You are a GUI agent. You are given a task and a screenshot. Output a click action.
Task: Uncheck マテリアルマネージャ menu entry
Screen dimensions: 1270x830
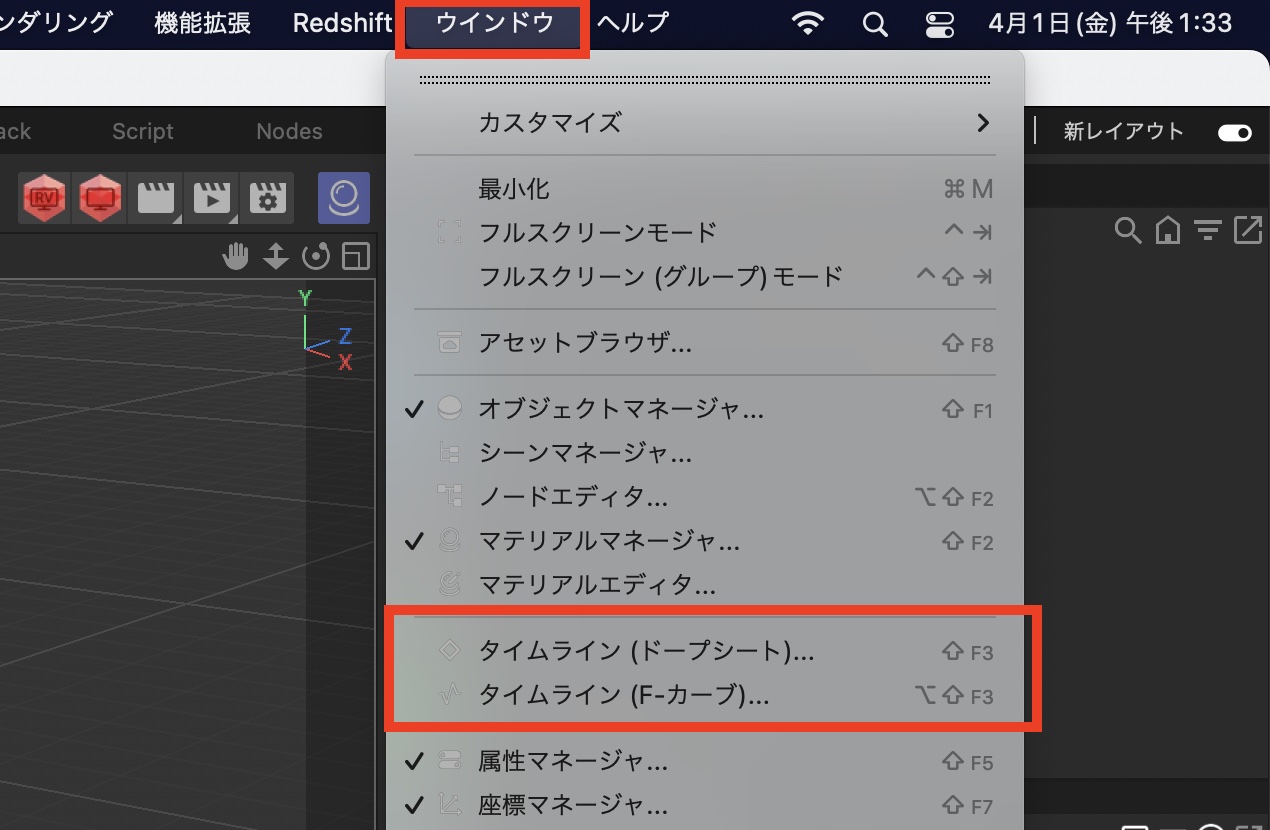click(608, 542)
